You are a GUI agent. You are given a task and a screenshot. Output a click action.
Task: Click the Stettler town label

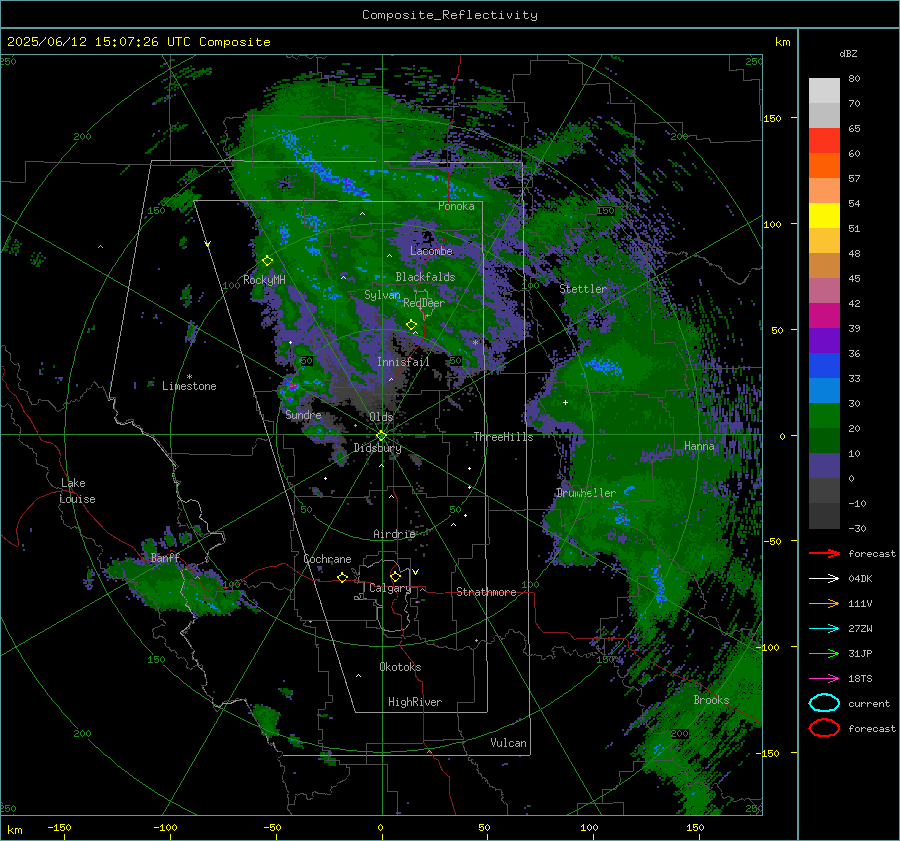(583, 289)
